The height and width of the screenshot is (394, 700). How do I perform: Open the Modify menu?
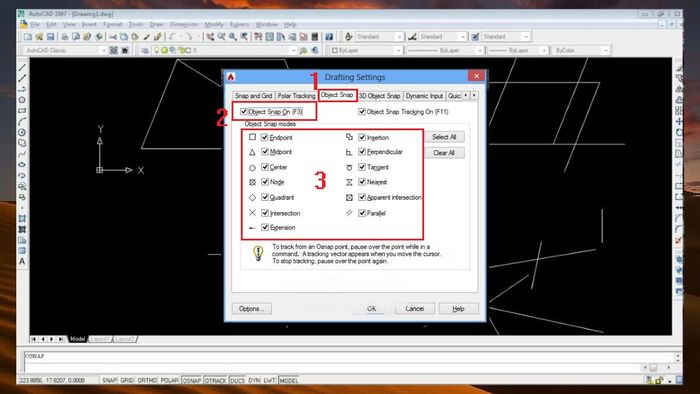pyautogui.click(x=214, y=25)
